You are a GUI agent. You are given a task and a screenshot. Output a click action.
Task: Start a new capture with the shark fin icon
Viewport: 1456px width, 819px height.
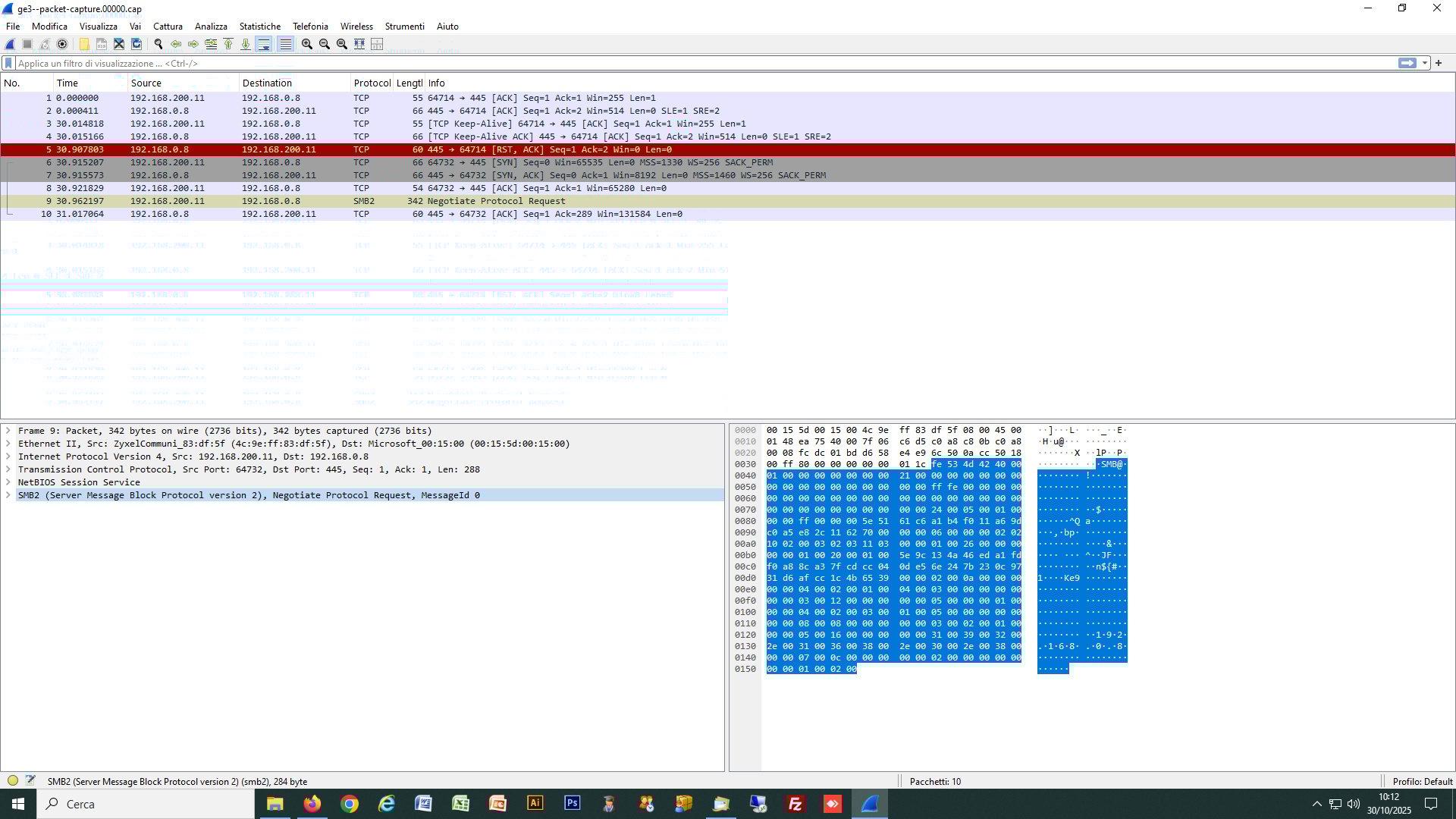[11, 44]
